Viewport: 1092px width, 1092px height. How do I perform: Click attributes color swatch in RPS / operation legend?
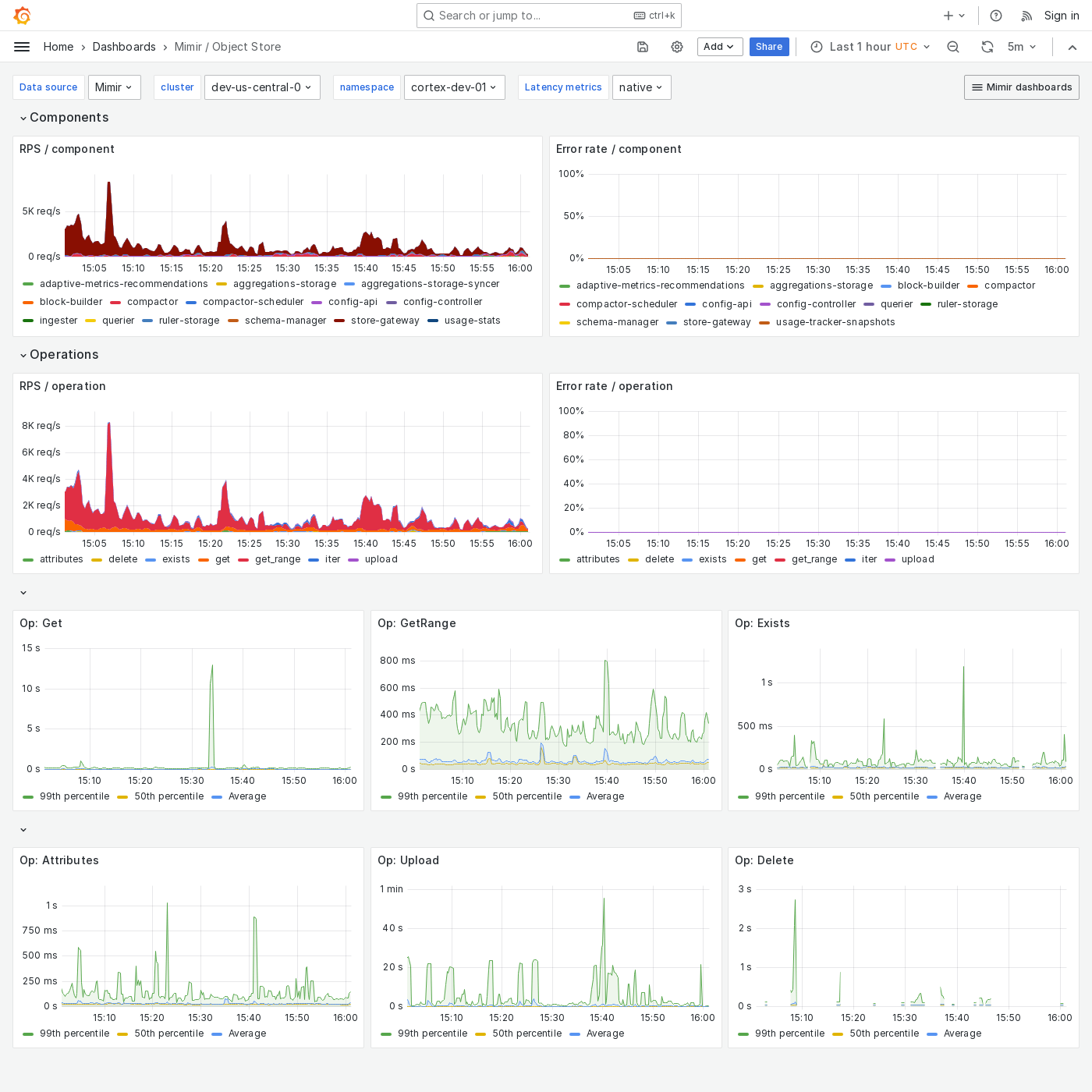pyautogui.click(x=28, y=559)
